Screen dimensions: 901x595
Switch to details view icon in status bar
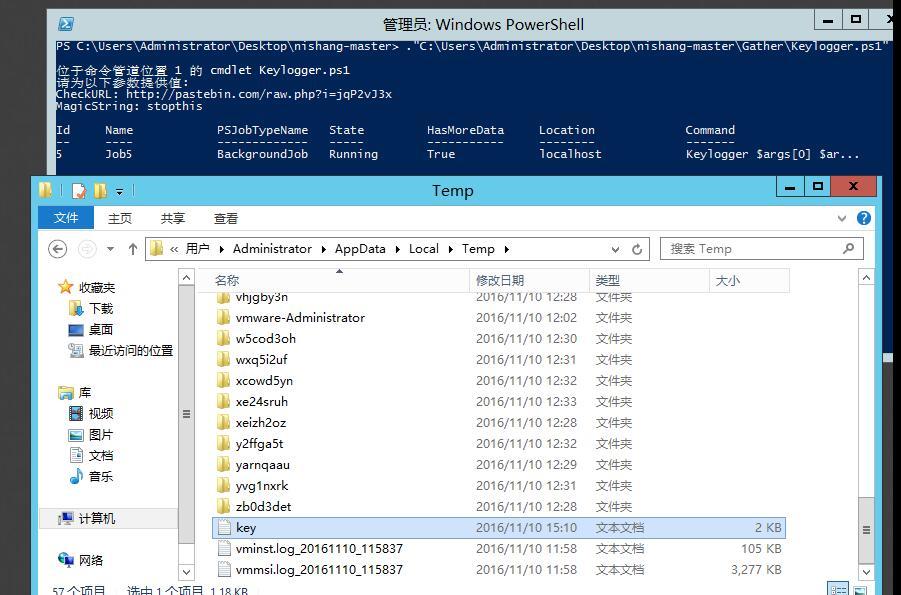tap(839, 590)
